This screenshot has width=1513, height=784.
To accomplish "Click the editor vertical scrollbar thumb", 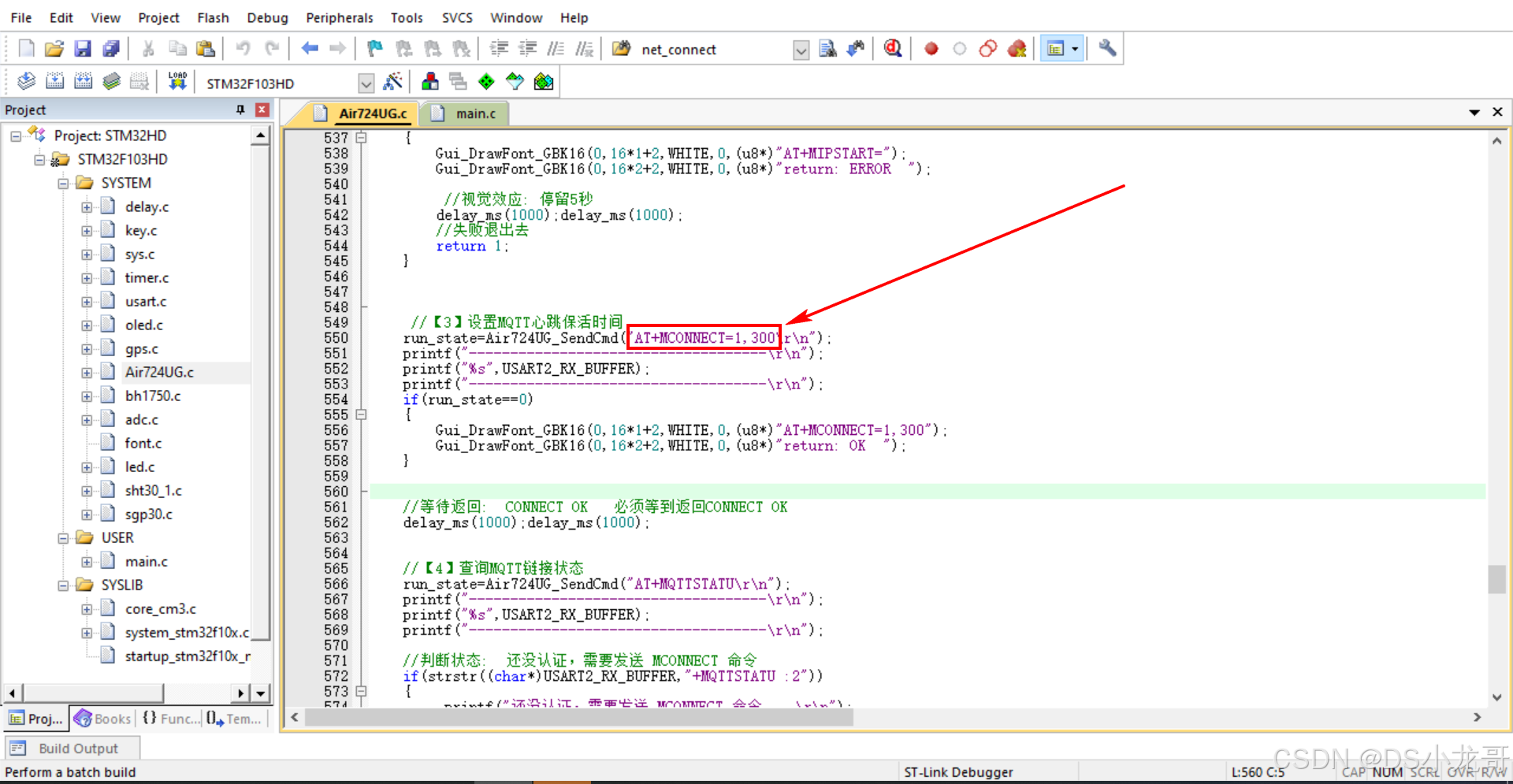I will coord(1496,578).
